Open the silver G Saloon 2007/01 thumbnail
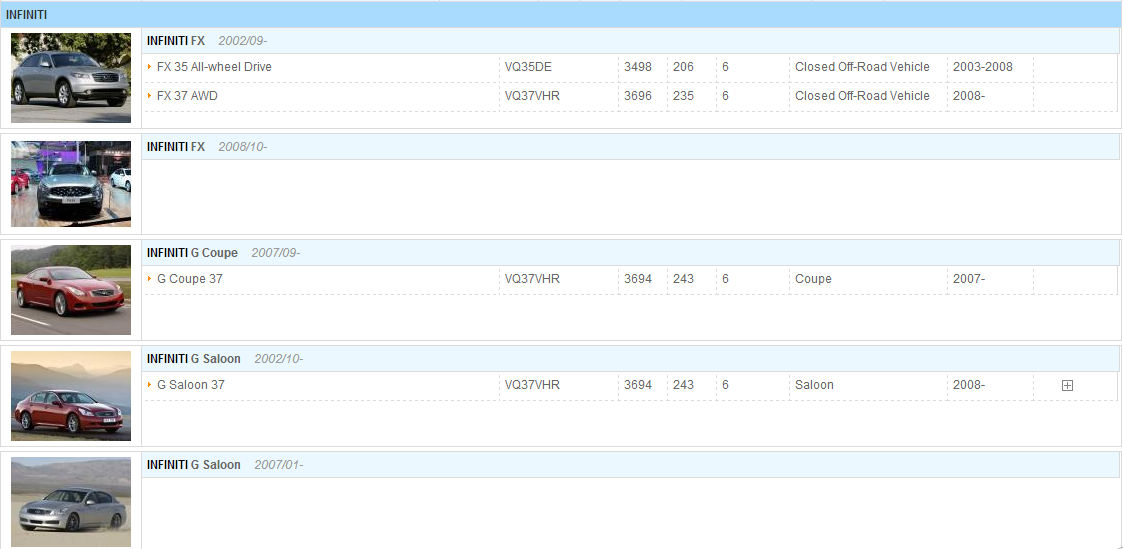Screen dimensions: 1123x549 click(x=71, y=502)
